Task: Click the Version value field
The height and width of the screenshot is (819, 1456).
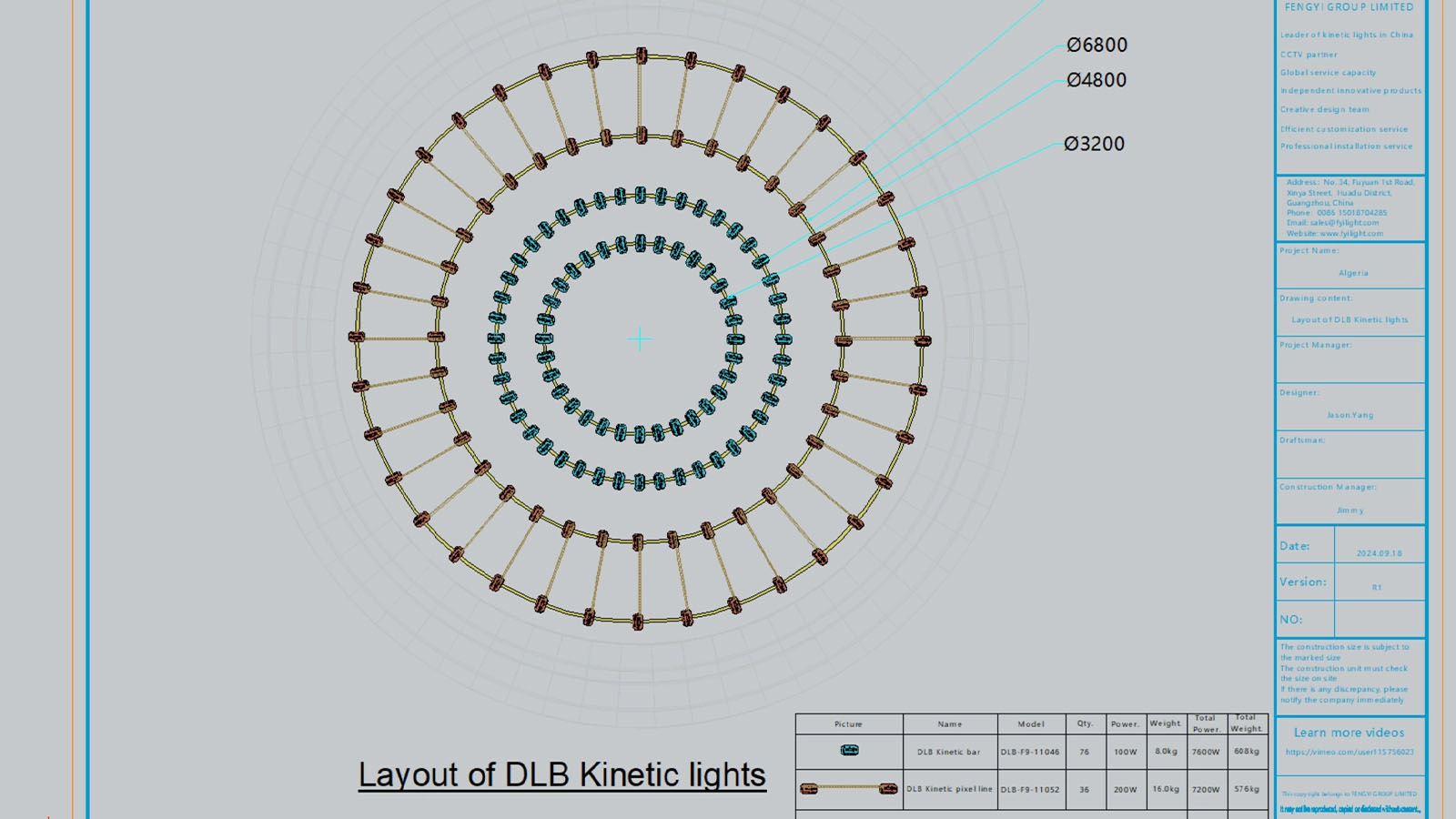Action: coord(1378,587)
